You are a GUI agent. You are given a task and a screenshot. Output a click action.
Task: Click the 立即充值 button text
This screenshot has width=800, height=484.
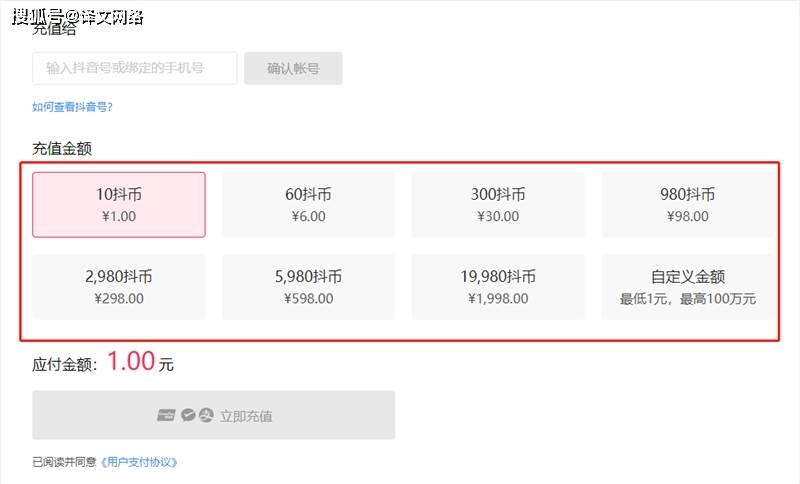pyautogui.click(x=246, y=416)
